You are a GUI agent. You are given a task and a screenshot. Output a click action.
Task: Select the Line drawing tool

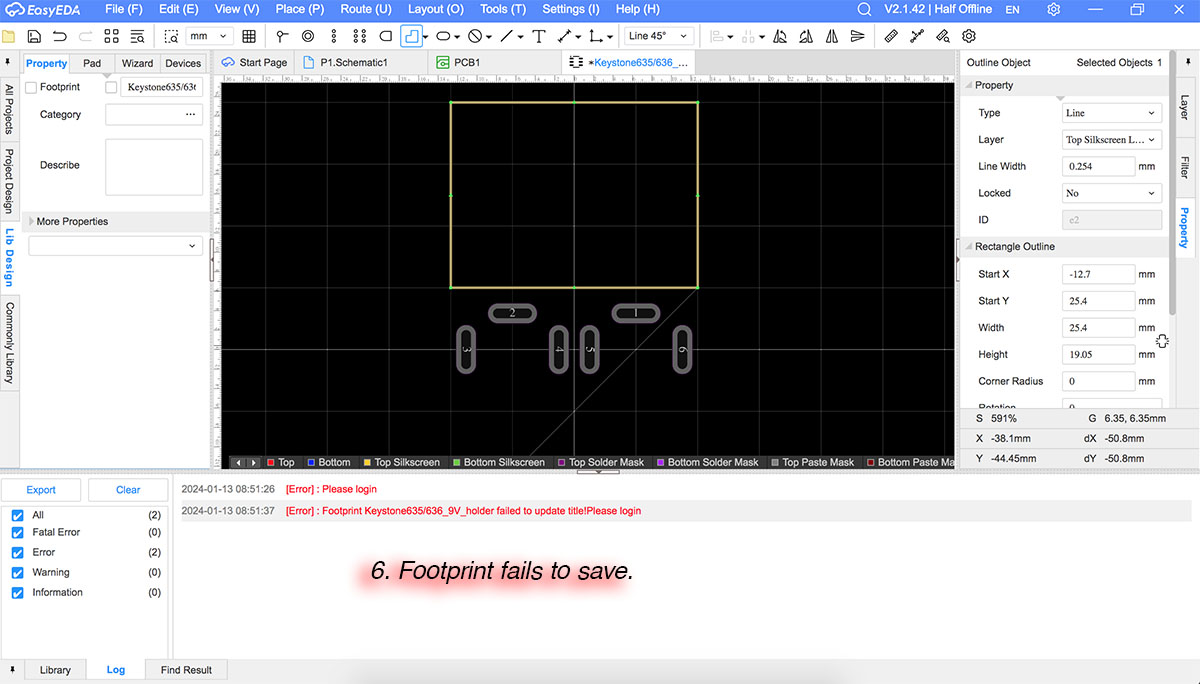tap(507, 36)
